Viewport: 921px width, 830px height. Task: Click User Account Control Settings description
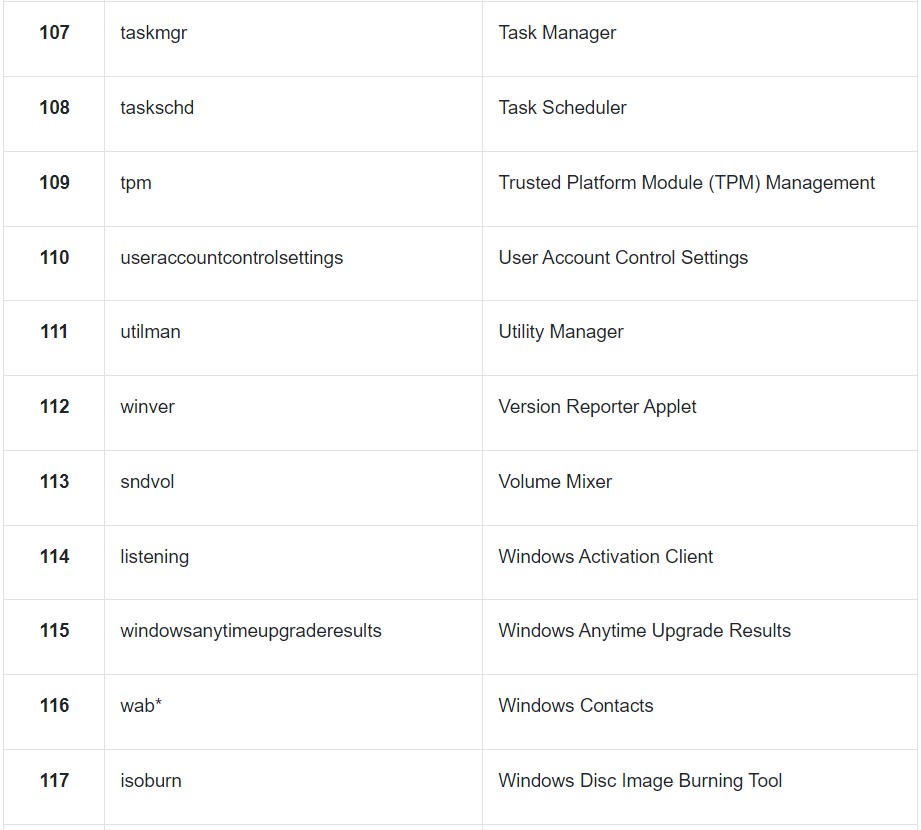click(x=623, y=257)
